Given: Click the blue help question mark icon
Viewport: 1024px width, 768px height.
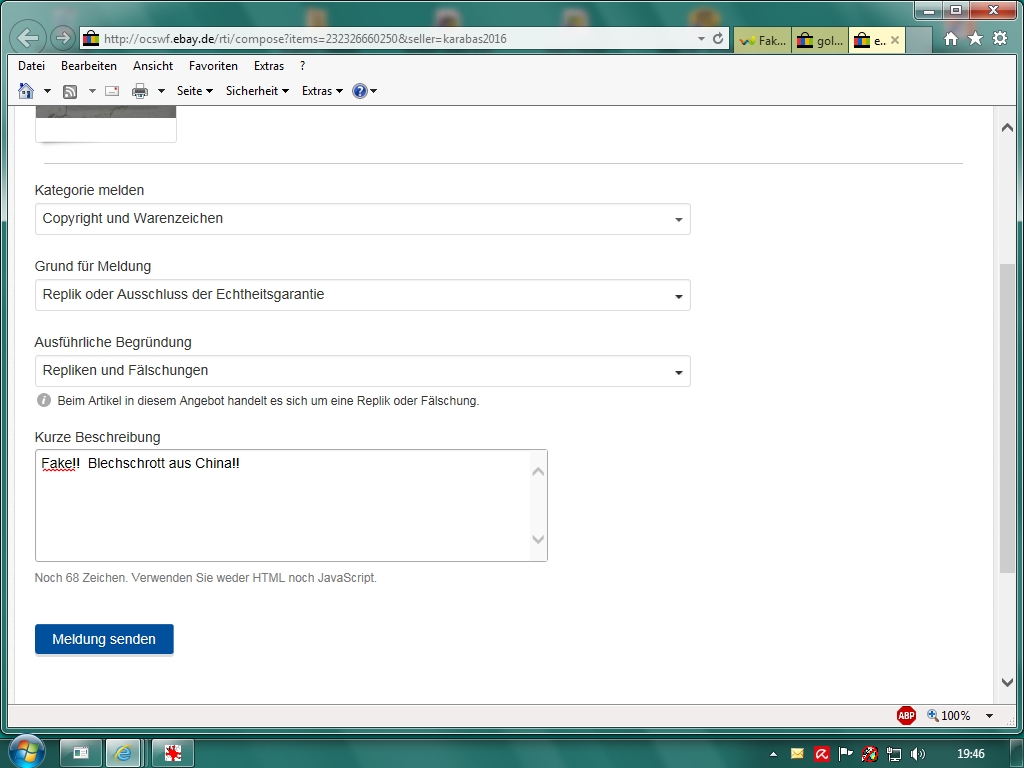Looking at the screenshot, I should (x=360, y=91).
